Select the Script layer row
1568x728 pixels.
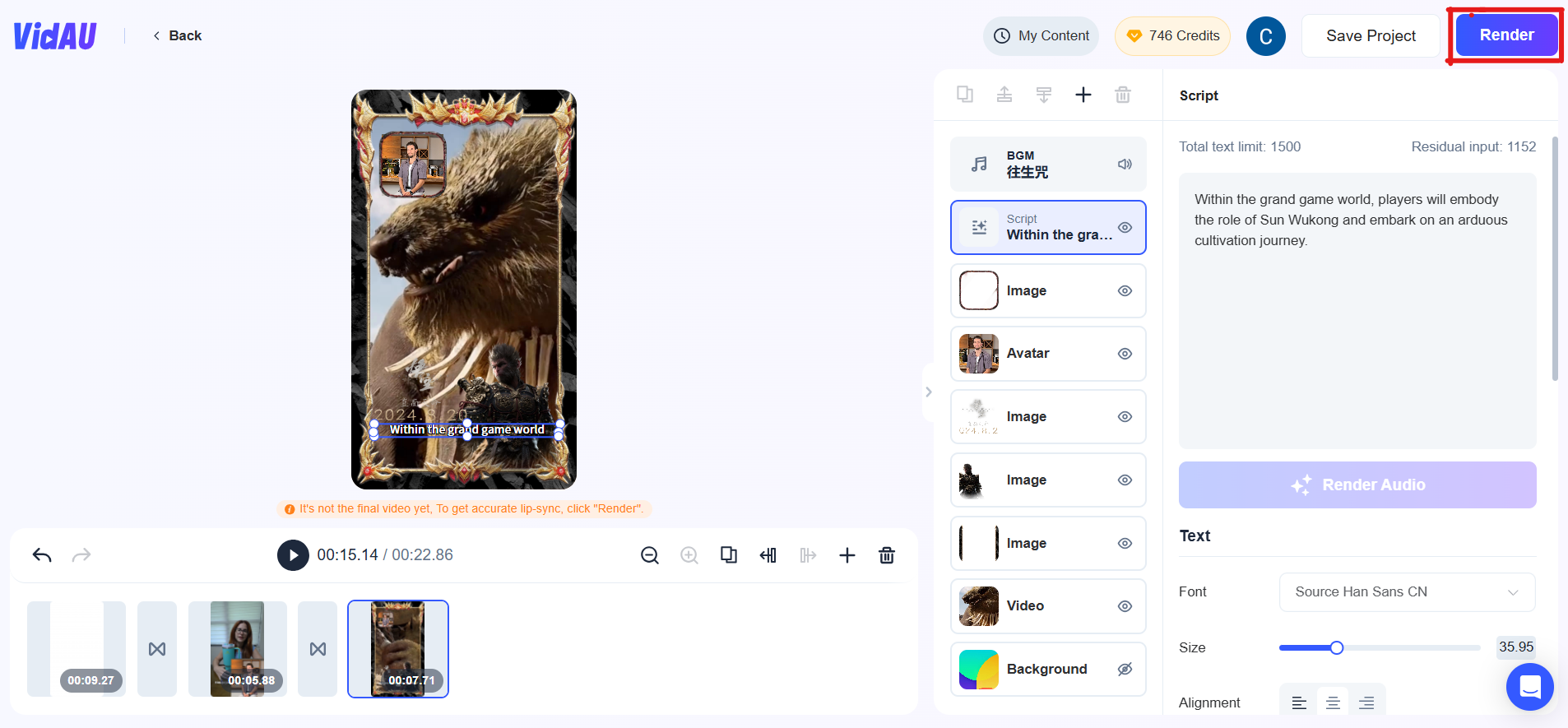(1048, 228)
